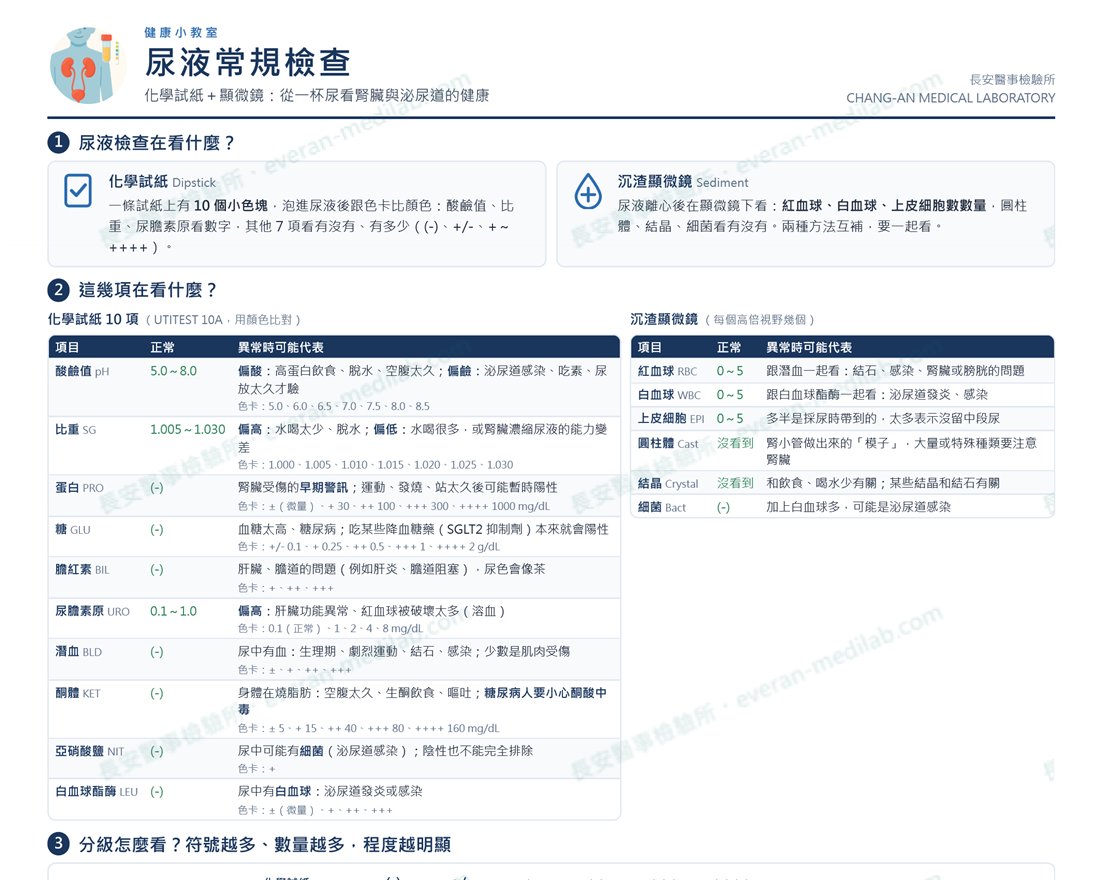This screenshot has height=880, width=1100.
Task: Click the 紅血球 RBC row label
Action: click(667, 371)
